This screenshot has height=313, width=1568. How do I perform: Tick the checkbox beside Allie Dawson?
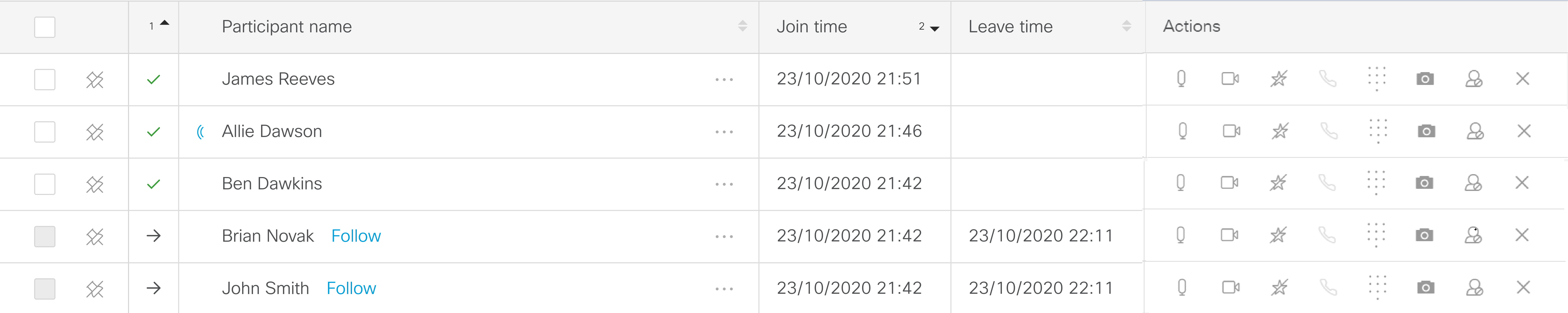click(45, 131)
